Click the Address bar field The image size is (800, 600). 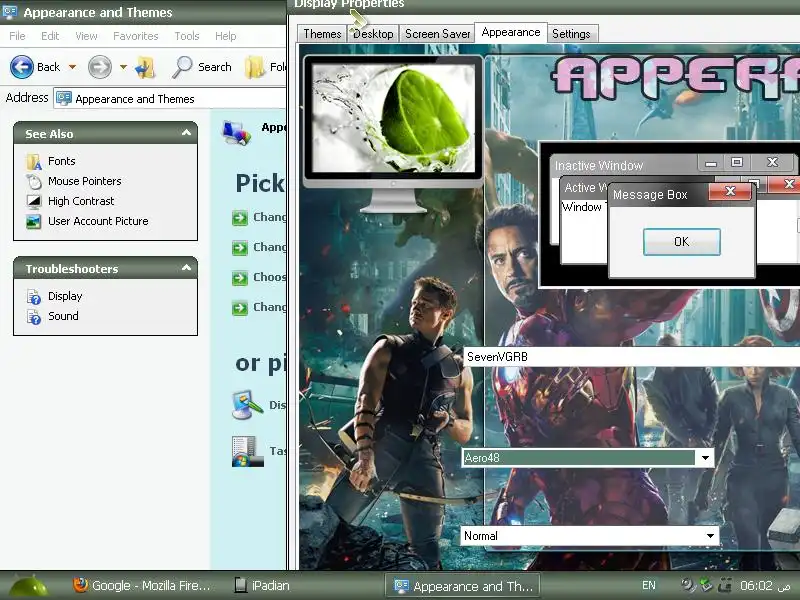tap(170, 98)
